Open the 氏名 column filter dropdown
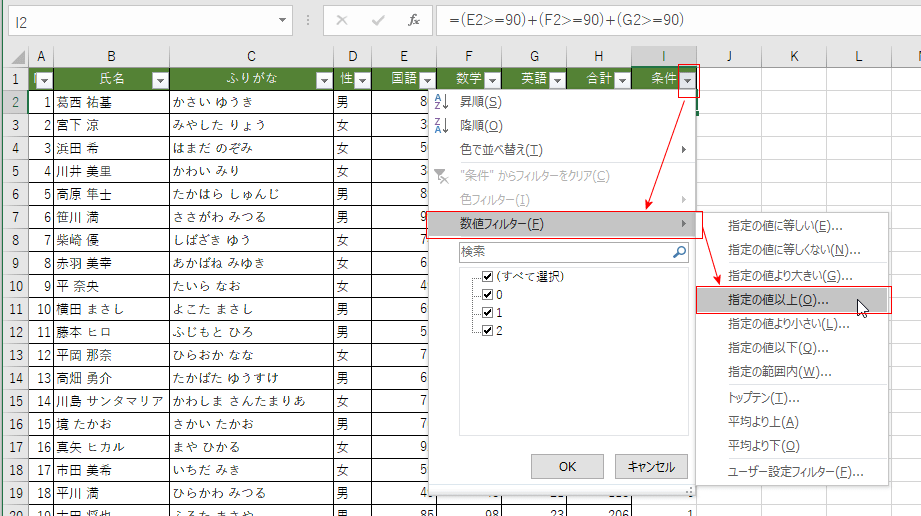 click(x=160, y=81)
